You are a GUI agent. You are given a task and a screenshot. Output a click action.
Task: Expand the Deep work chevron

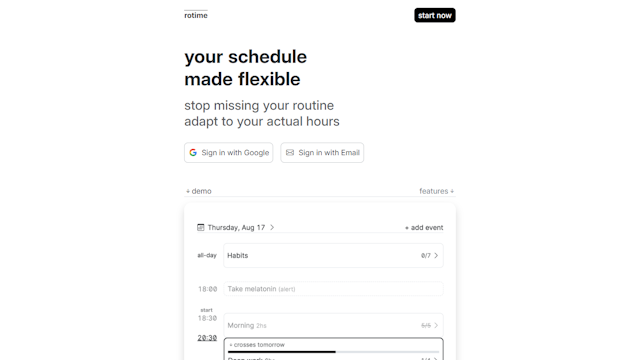coord(436,359)
